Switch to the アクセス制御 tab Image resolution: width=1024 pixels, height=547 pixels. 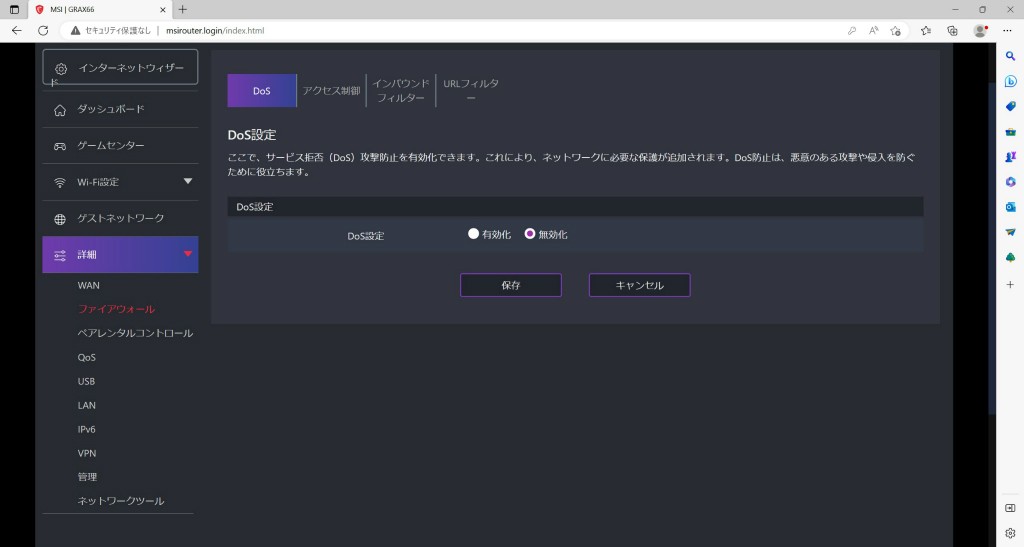pos(331,91)
